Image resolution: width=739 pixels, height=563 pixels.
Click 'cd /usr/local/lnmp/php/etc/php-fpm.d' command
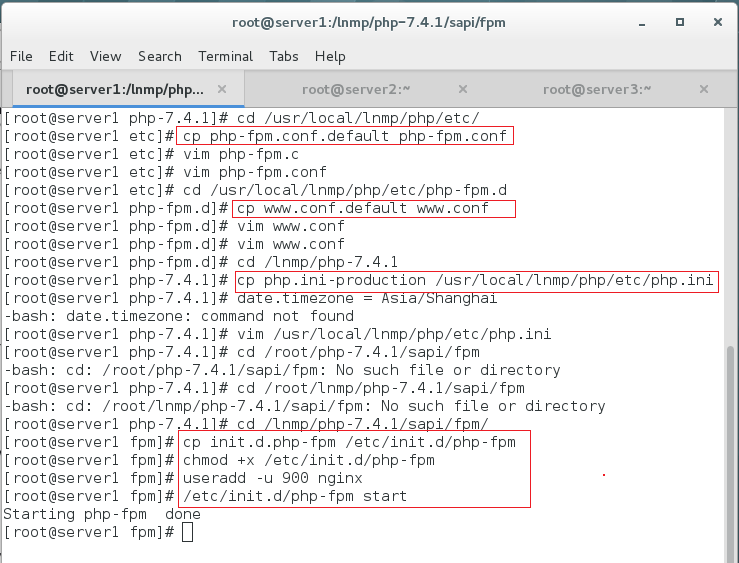tap(345, 190)
